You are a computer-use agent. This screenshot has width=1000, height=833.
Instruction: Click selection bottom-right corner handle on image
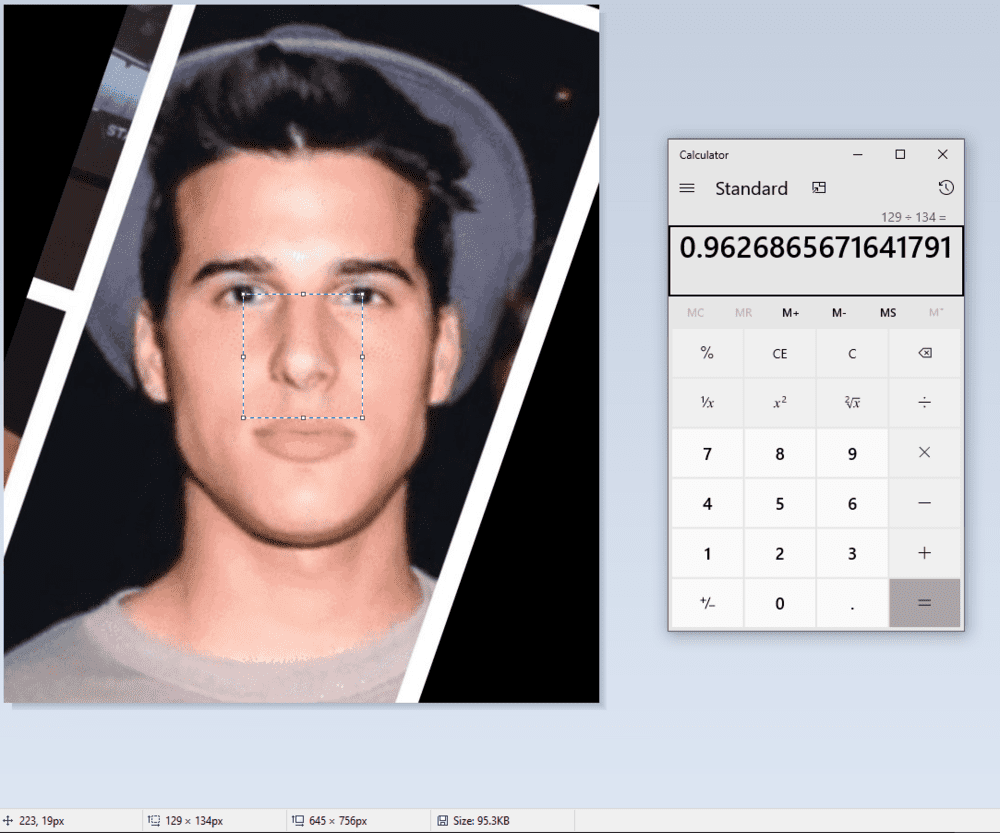[363, 418]
